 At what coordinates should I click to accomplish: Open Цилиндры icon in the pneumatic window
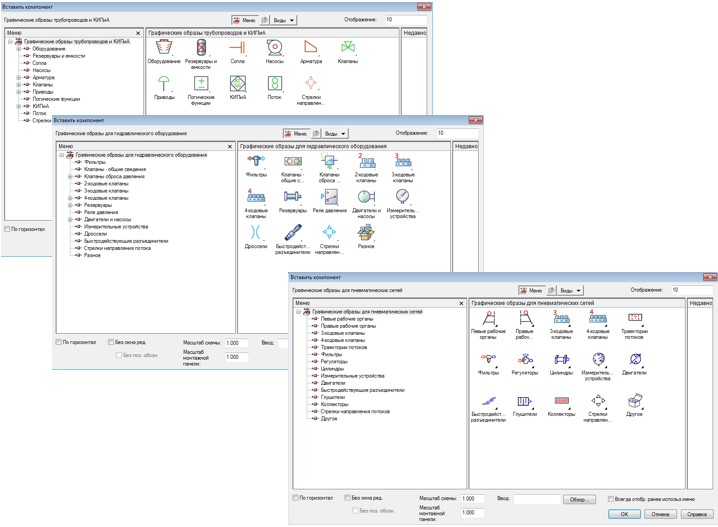561,359
